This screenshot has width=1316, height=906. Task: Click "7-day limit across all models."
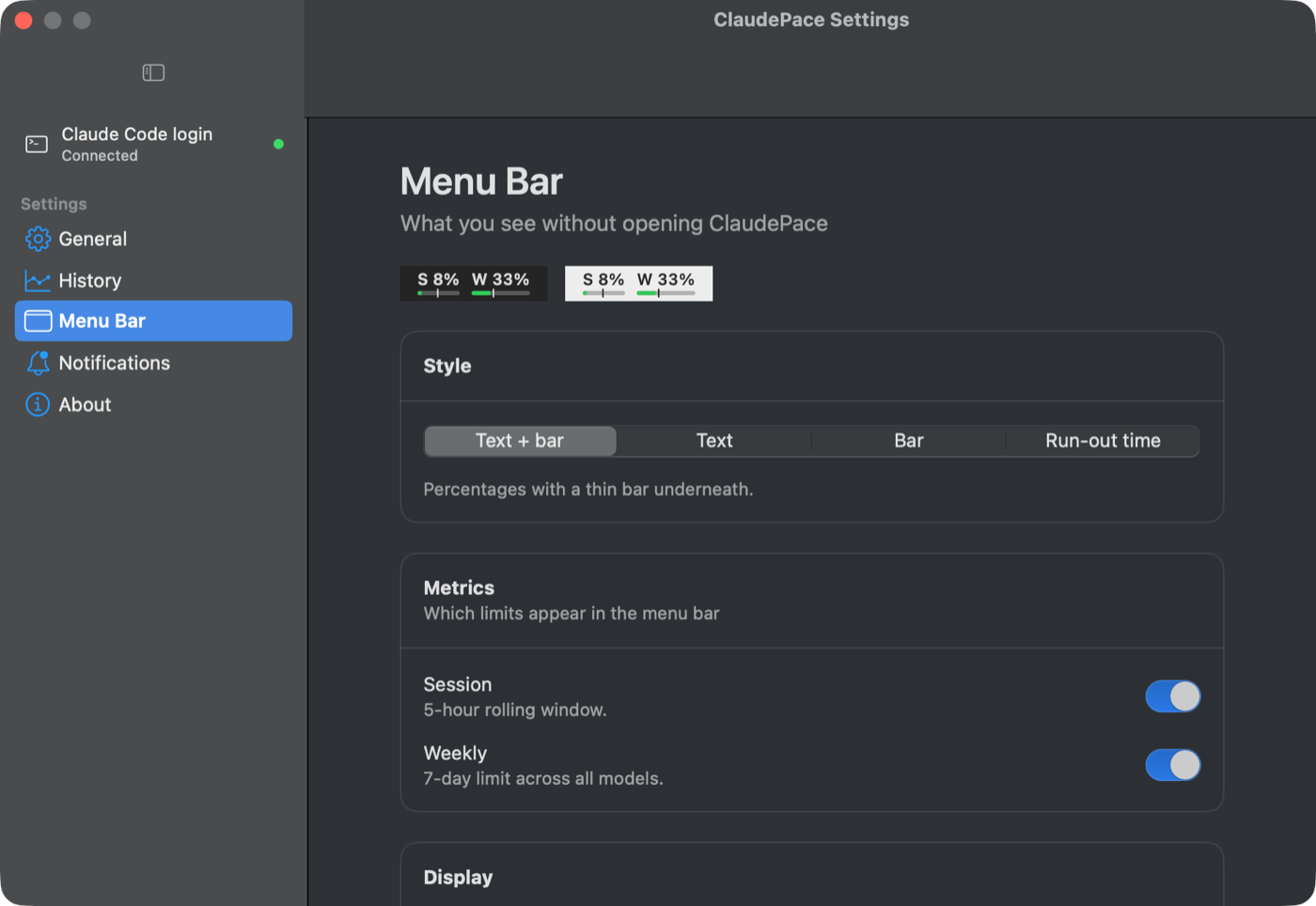543,778
